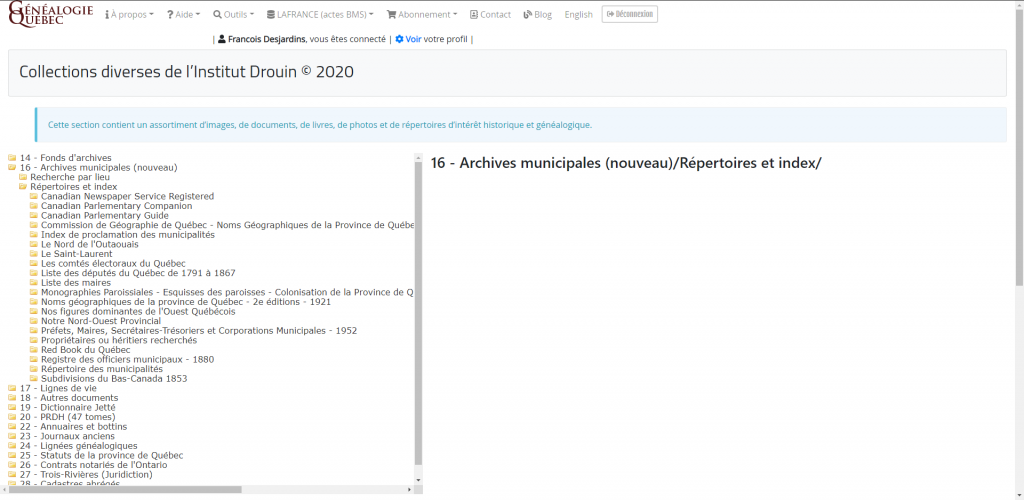Open the Abonnement menu
The image size is (1024, 500).
pos(422,15)
